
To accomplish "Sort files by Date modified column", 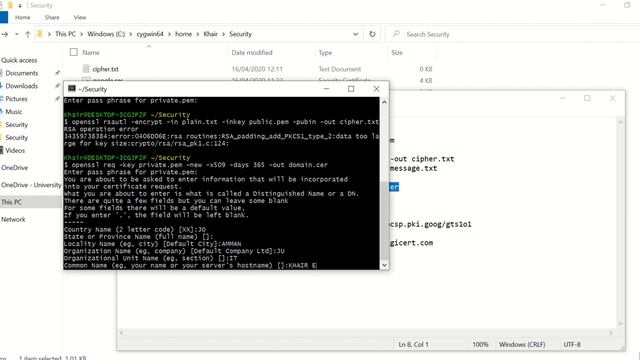I will tap(252, 52).
